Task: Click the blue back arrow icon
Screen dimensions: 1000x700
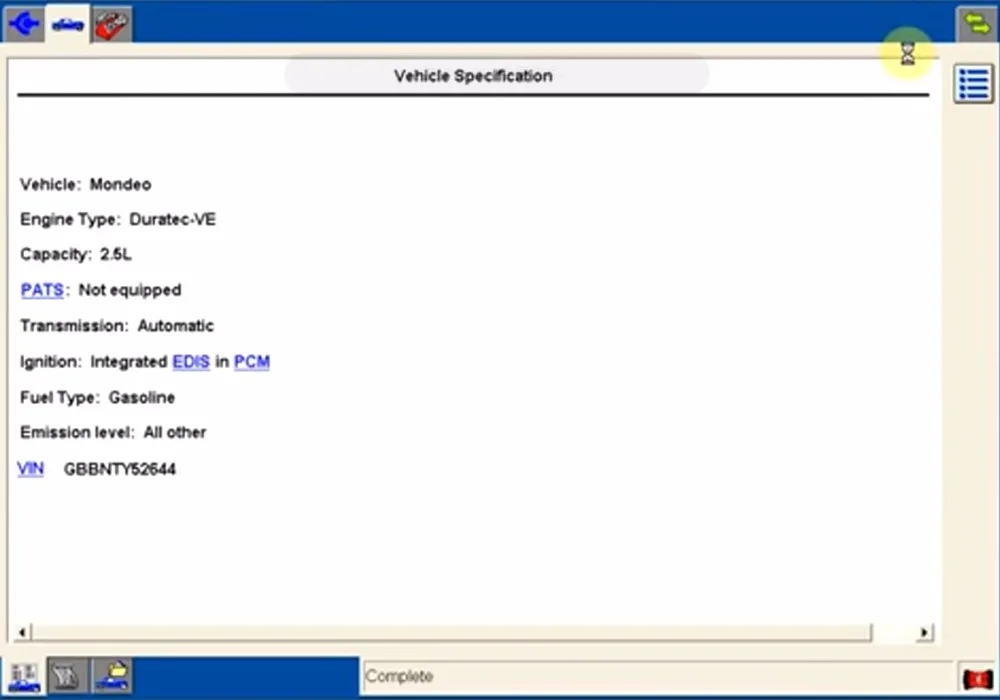Action: pyautogui.click(x=24, y=24)
